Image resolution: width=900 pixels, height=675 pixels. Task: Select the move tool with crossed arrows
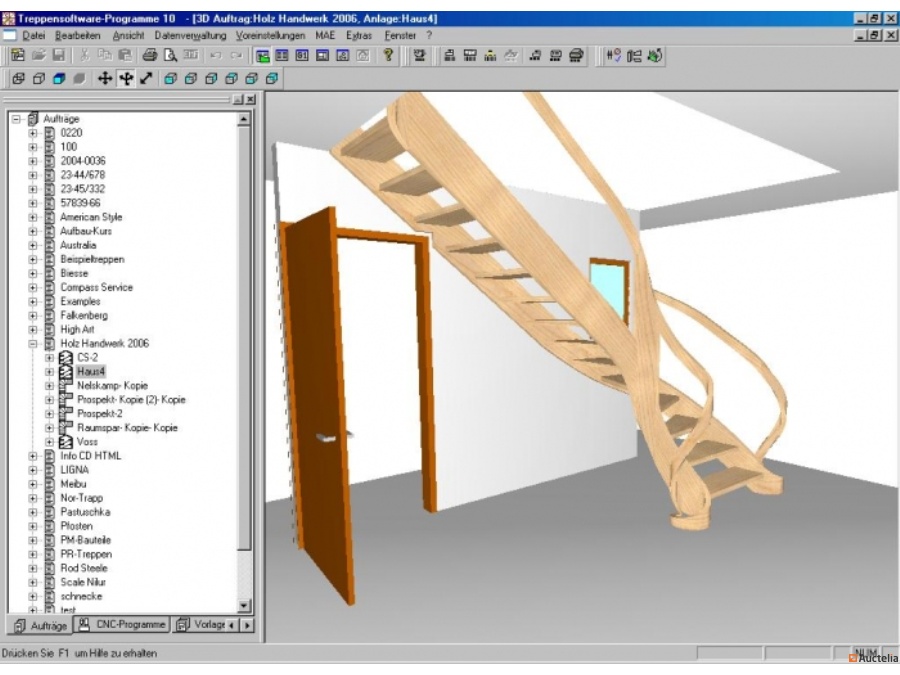(105, 78)
